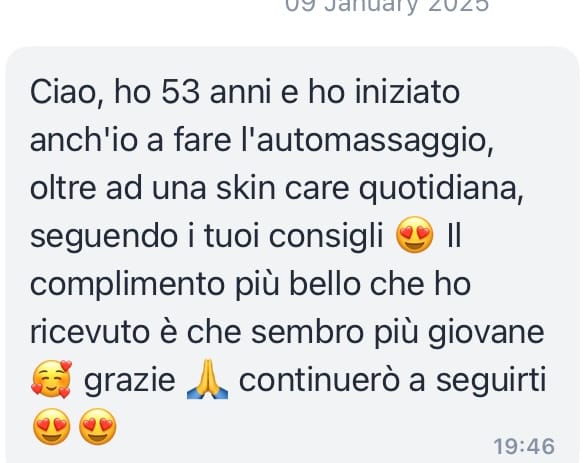The width and height of the screenshot is (584, 463).
Task: Click the heart-eyes emoji after "consigli"
Action: (x=415, y=236)
